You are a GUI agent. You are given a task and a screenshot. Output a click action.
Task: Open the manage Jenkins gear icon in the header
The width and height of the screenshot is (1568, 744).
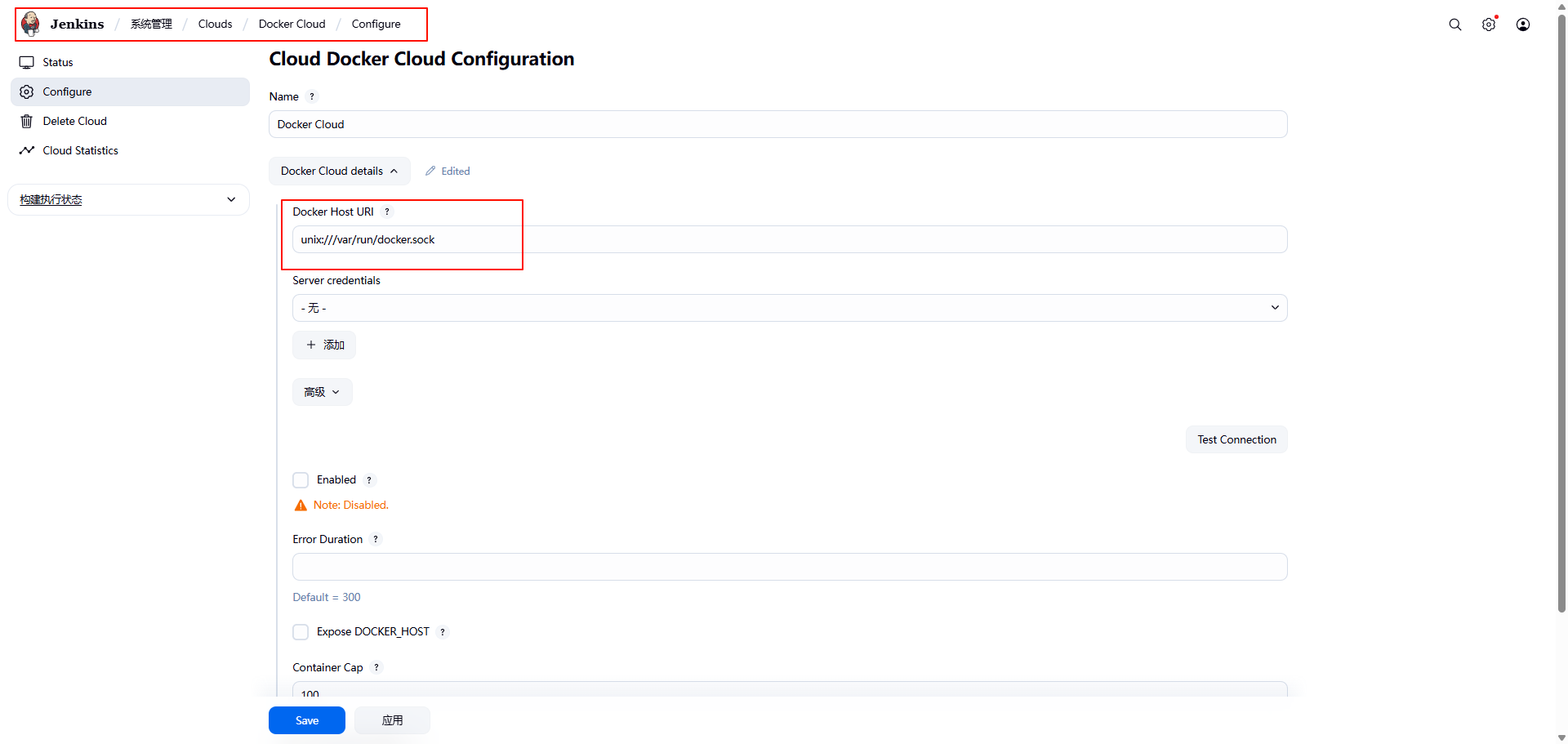1489,25
